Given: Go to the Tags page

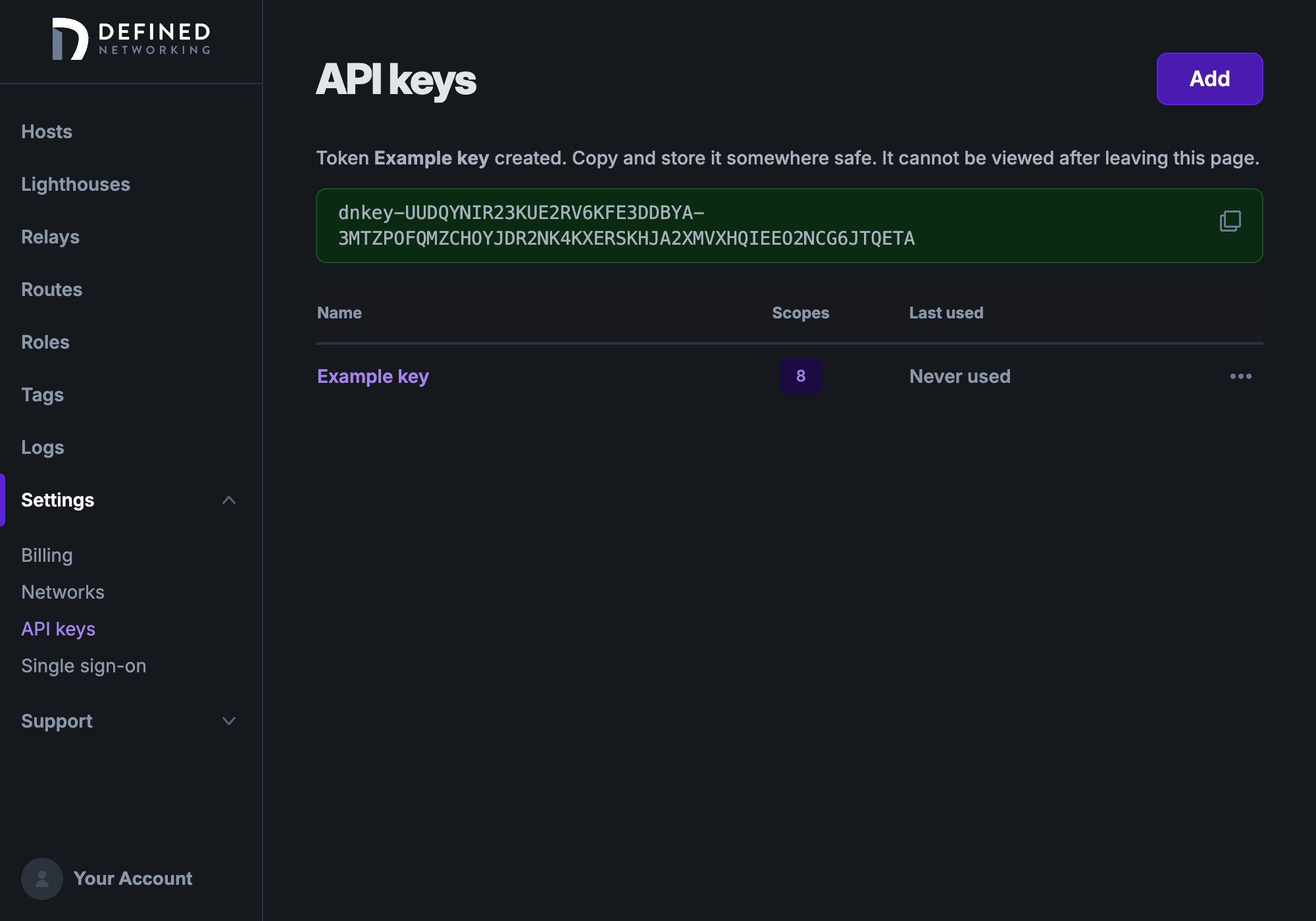Looking at the screenshot, I should tap(42, 395).
